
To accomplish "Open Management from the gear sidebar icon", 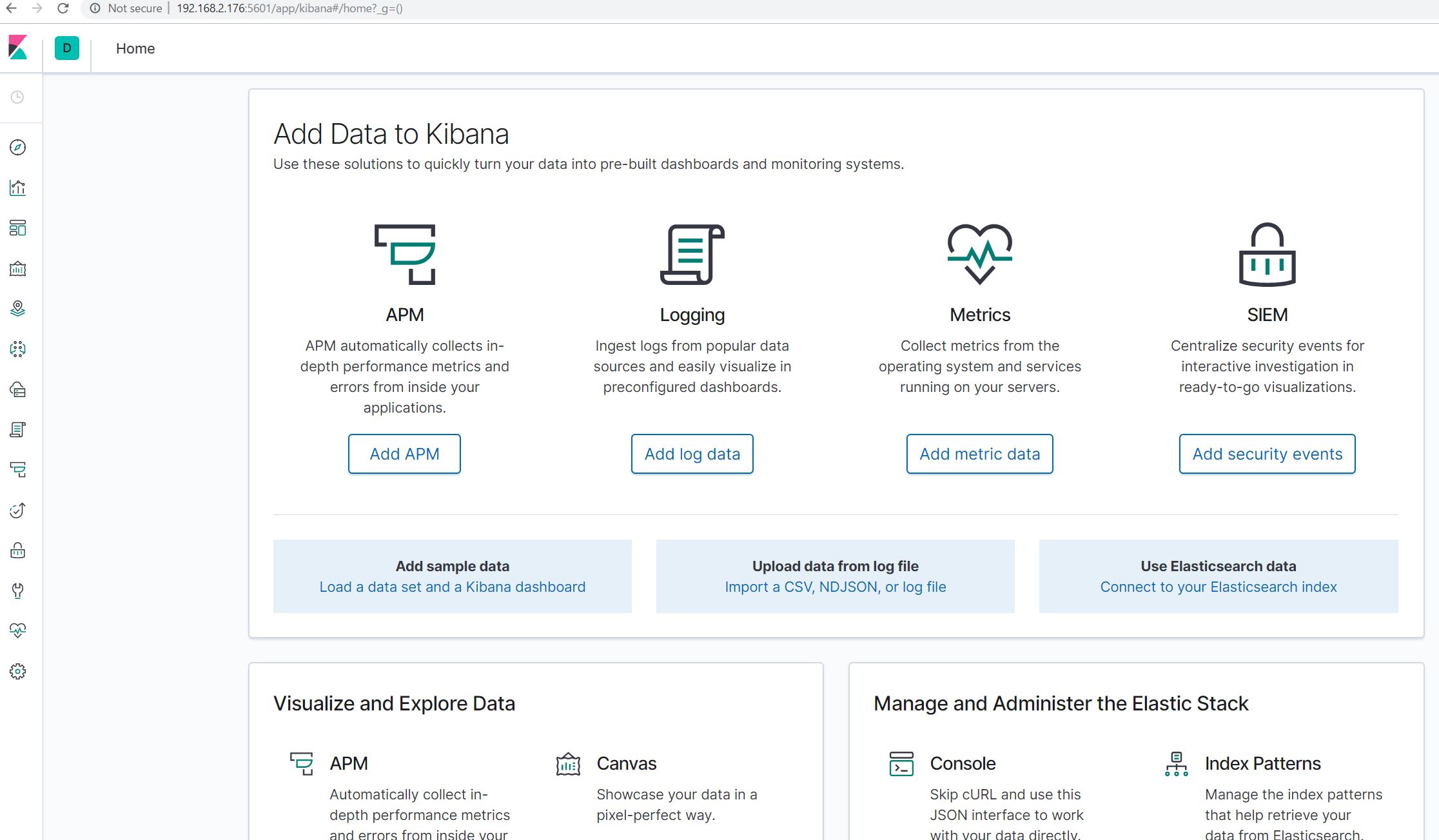I will (18, 671).
